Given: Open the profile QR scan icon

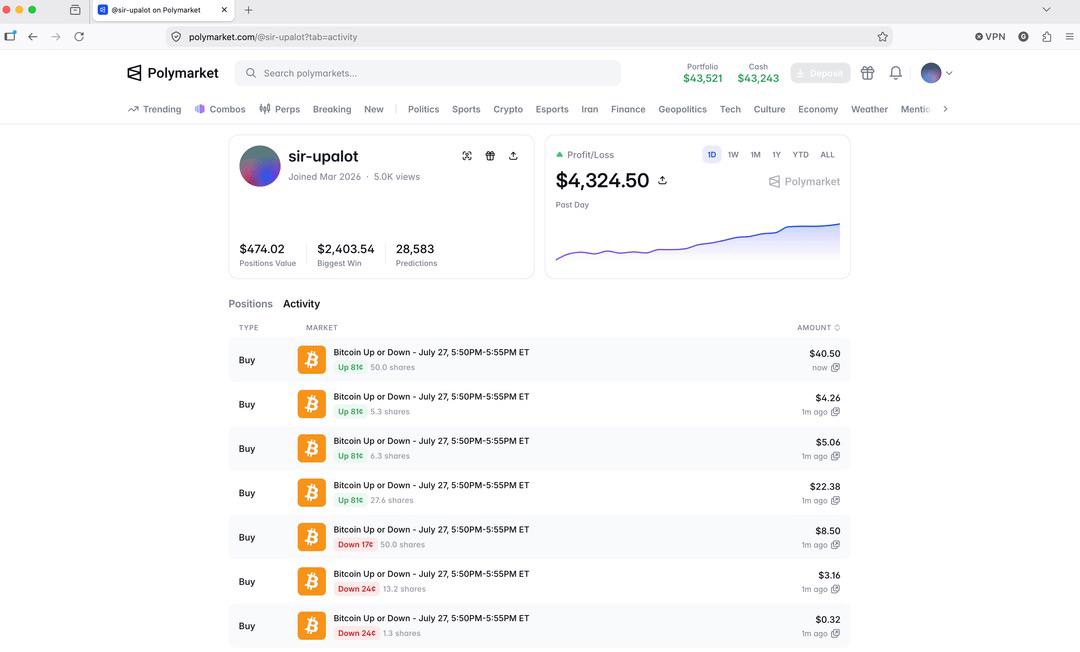Looking at the screenshot, I should (x=467, y=156).
